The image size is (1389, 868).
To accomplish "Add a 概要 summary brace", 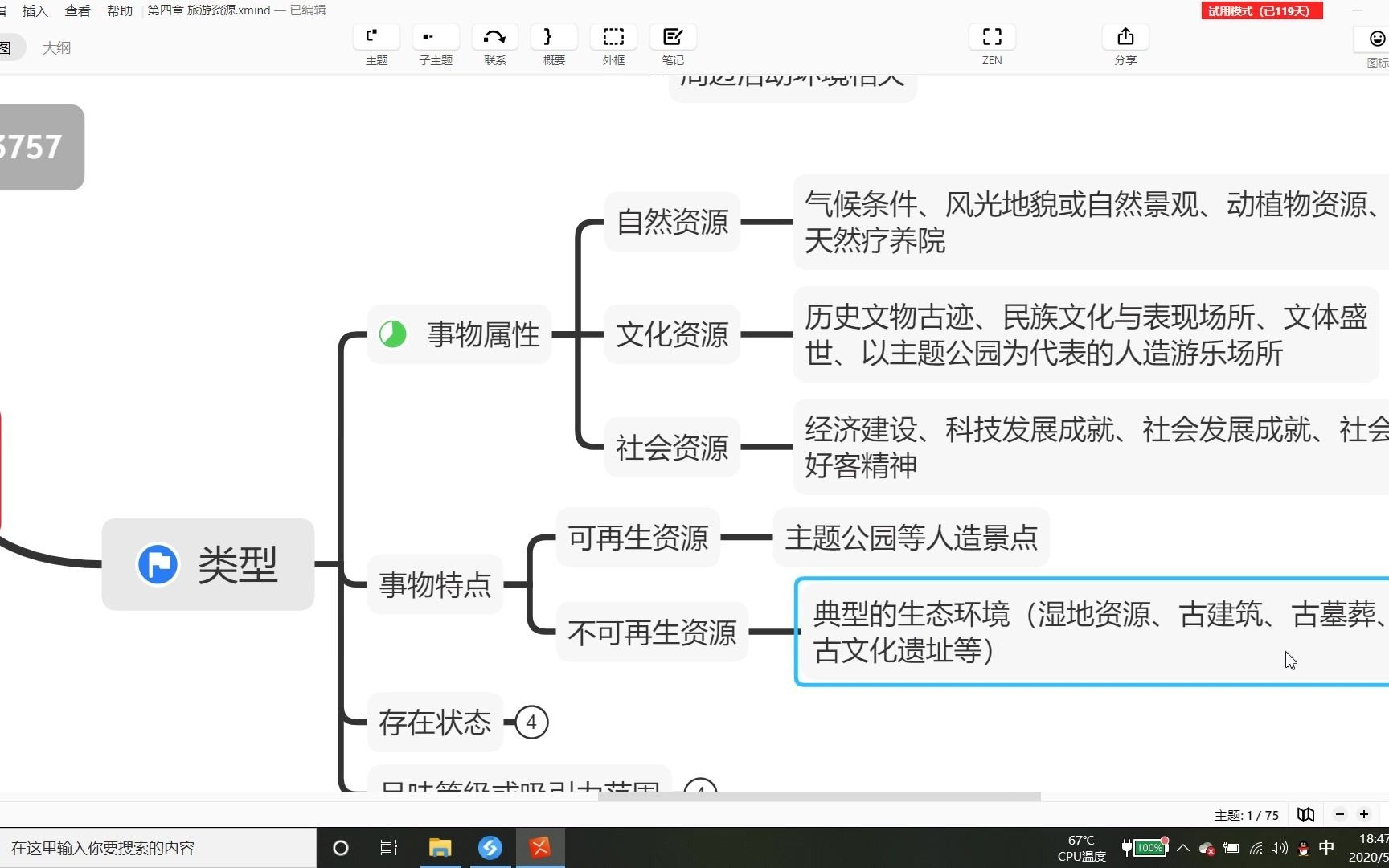I will point(554,45).
